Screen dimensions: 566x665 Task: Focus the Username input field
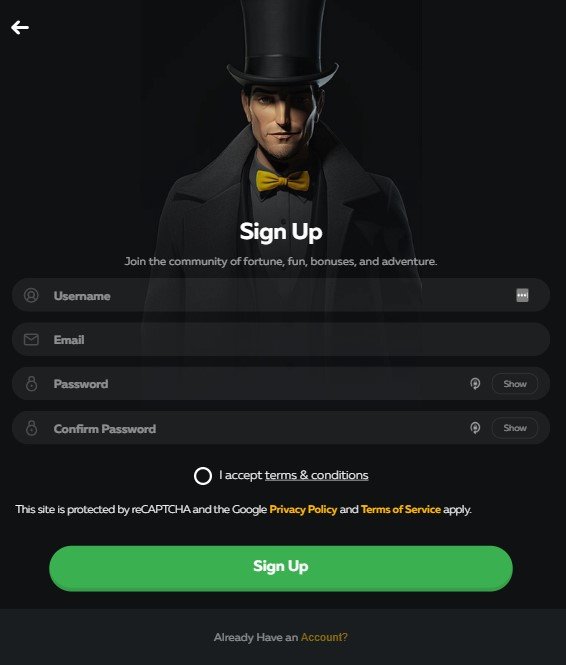[x=281, y=295]
